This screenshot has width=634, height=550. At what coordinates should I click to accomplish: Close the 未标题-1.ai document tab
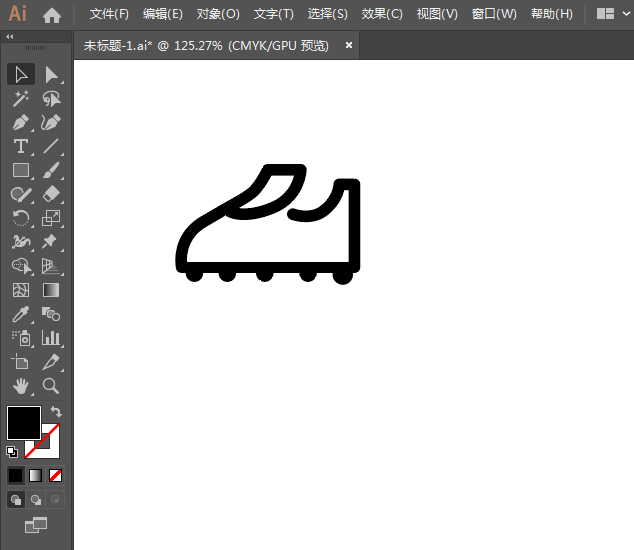click(x=349, y=45)
